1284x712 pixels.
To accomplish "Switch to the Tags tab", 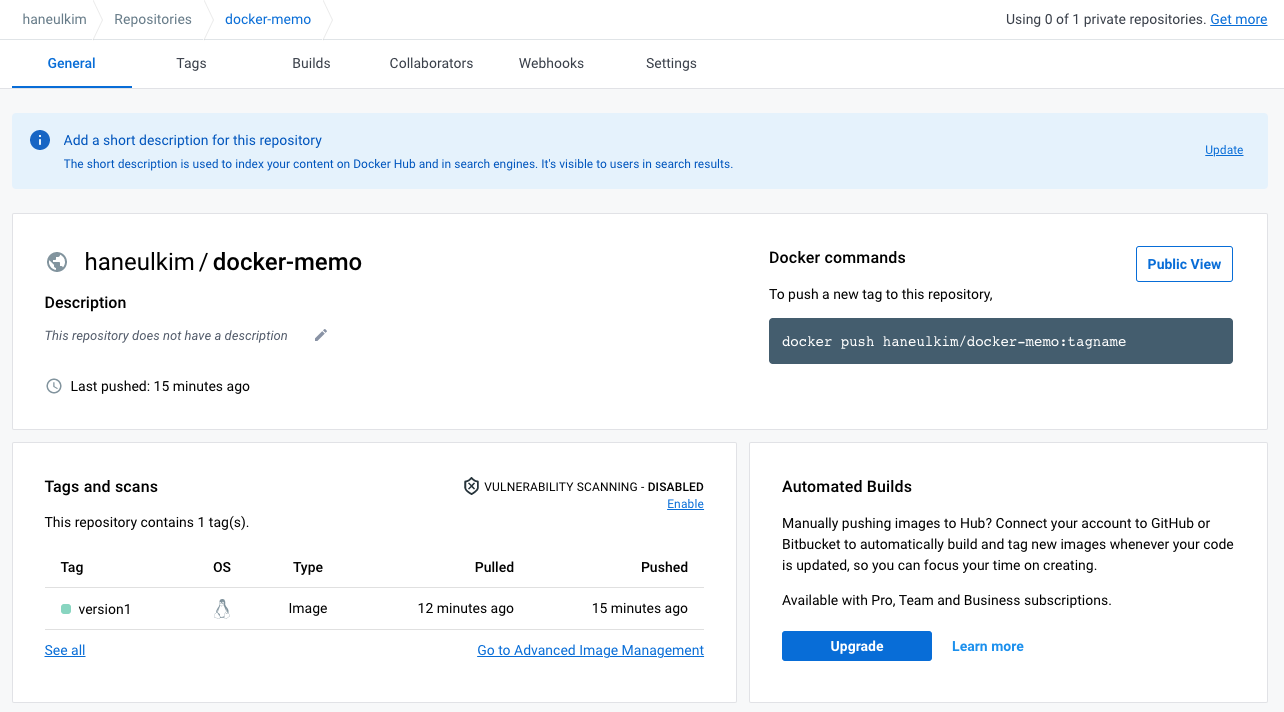I will tap(191, 63).
